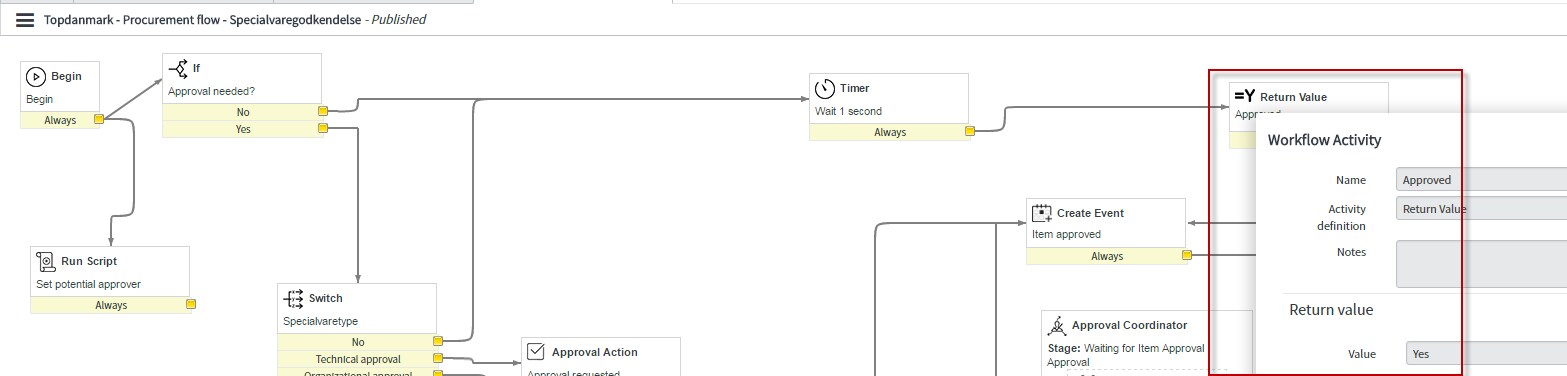Click the Approval Coordinator activity title
Image resolution: width=1567 pixels, height=376 pixels.
pos(1129,325)
